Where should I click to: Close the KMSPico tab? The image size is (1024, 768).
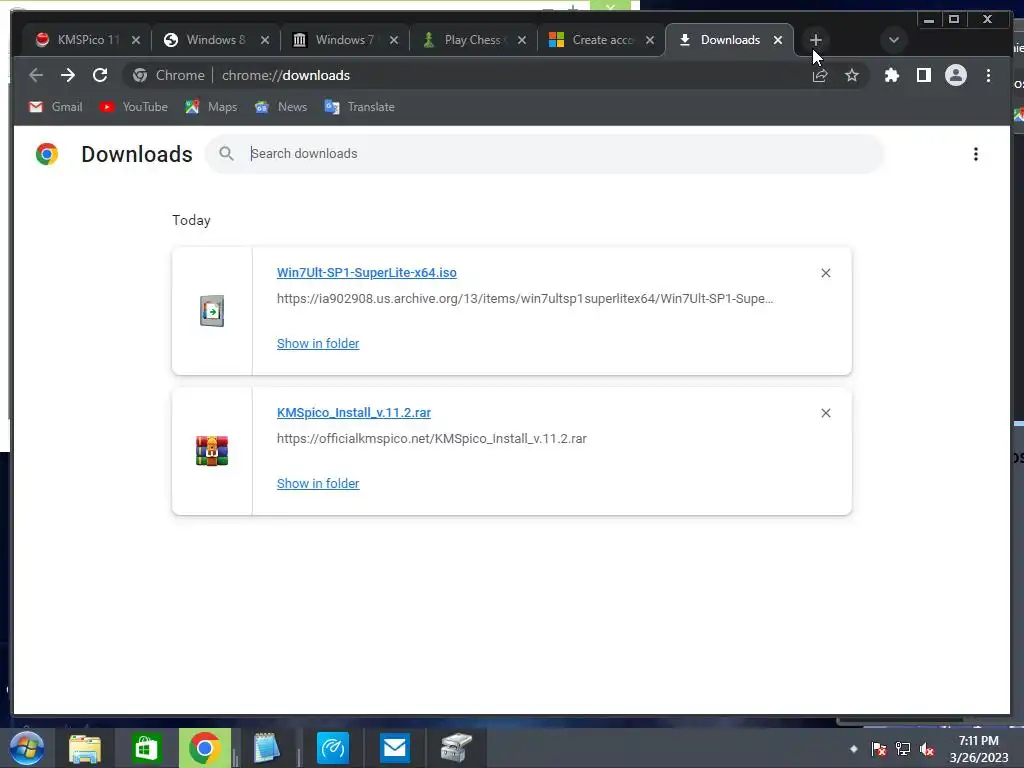pyautogui.click(x=136, y=40)
